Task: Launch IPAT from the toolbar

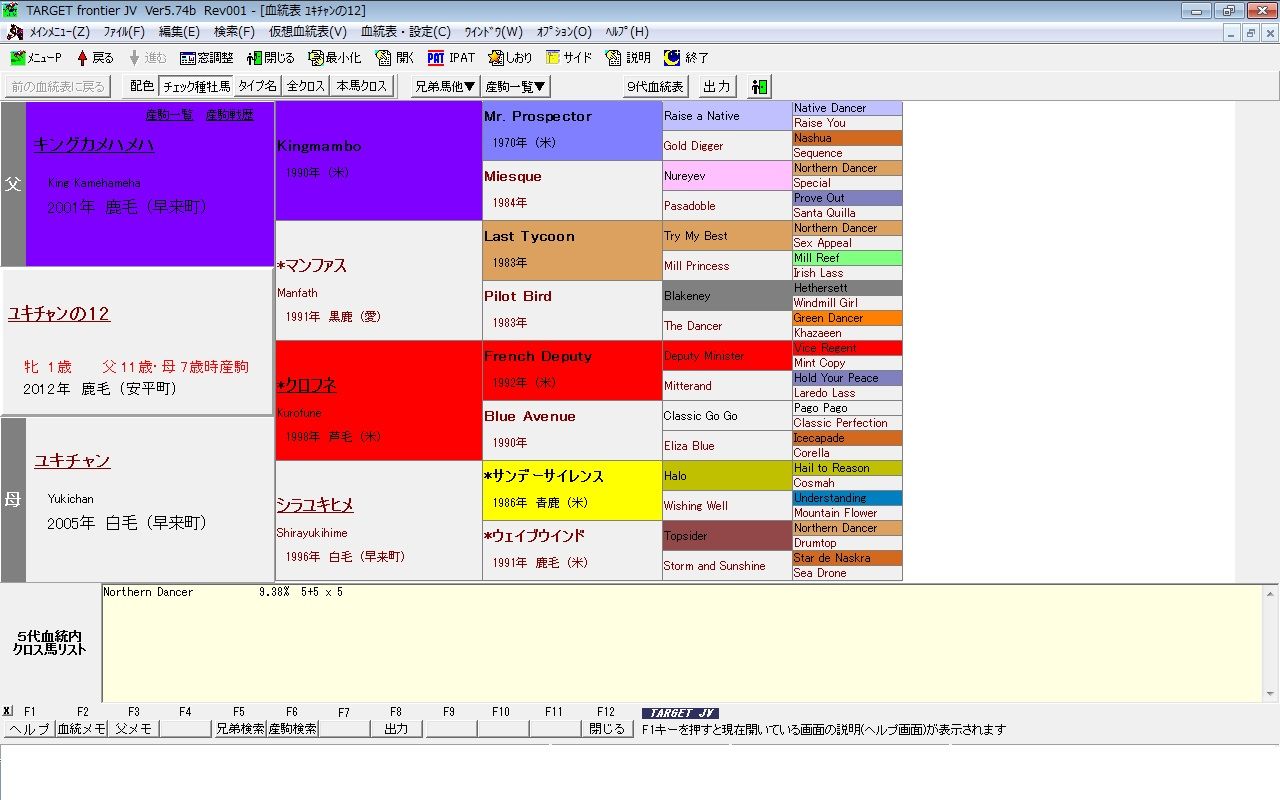Action: (451, 58)
